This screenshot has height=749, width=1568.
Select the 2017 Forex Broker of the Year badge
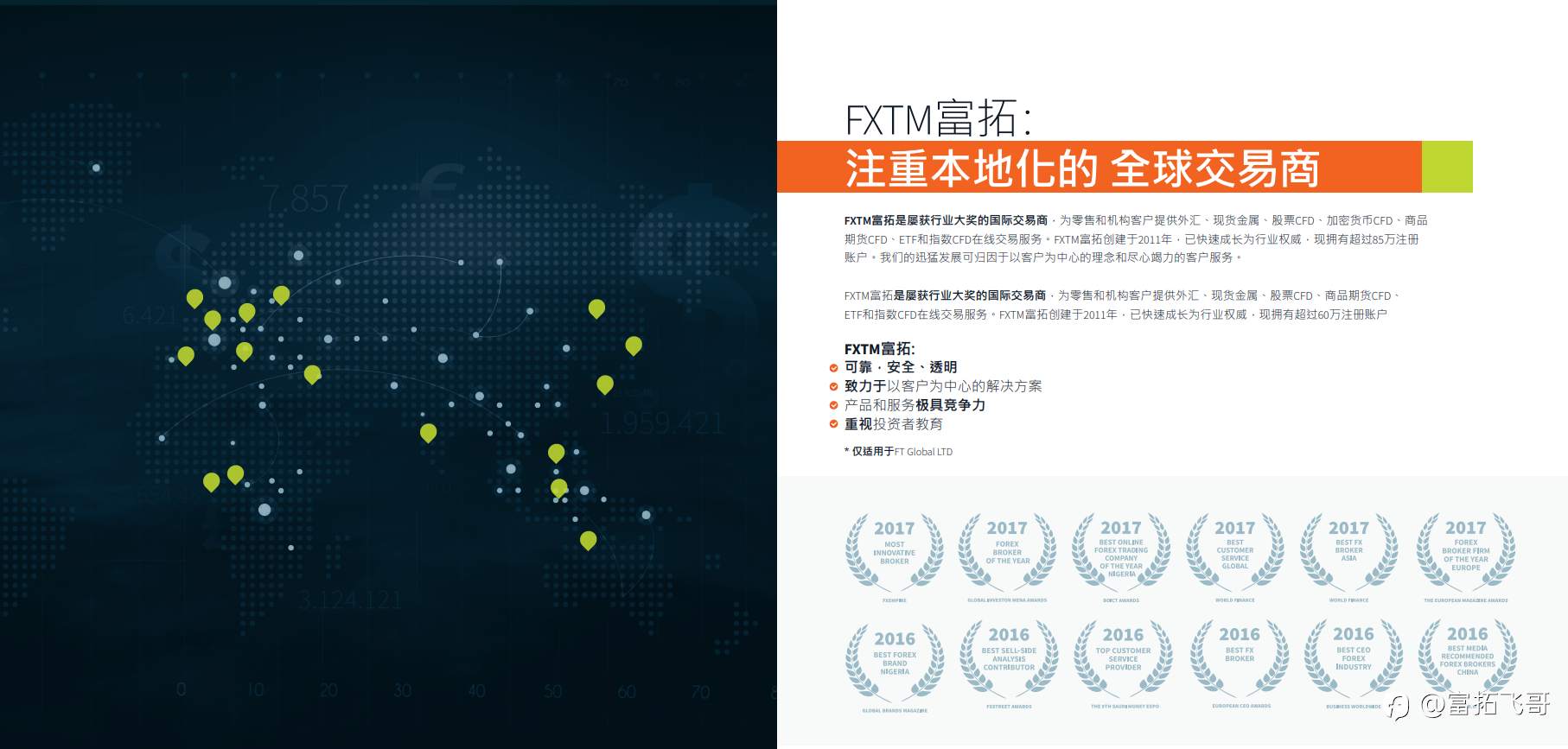click(x=1007, y=553)
